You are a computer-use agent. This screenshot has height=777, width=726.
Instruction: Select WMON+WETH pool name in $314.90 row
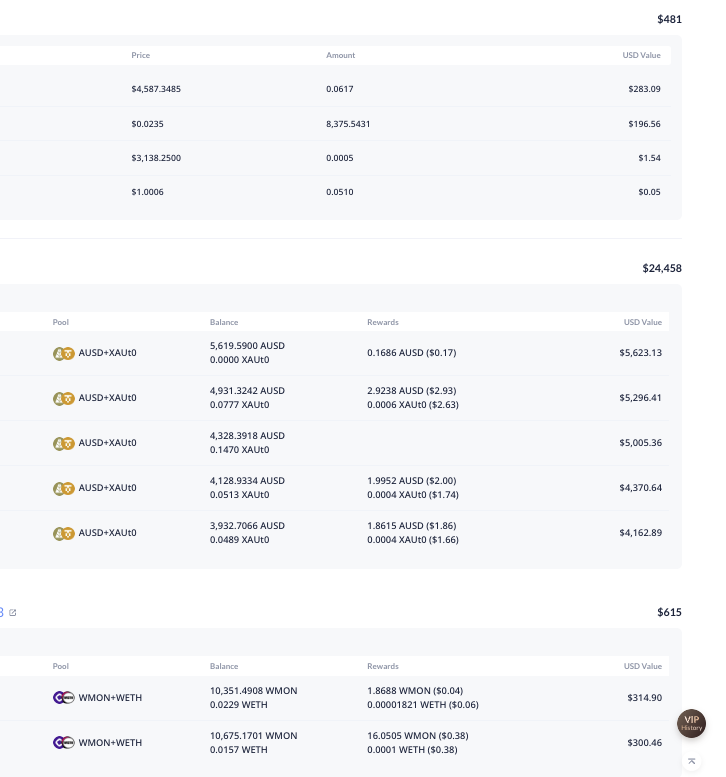pos(110,698)
